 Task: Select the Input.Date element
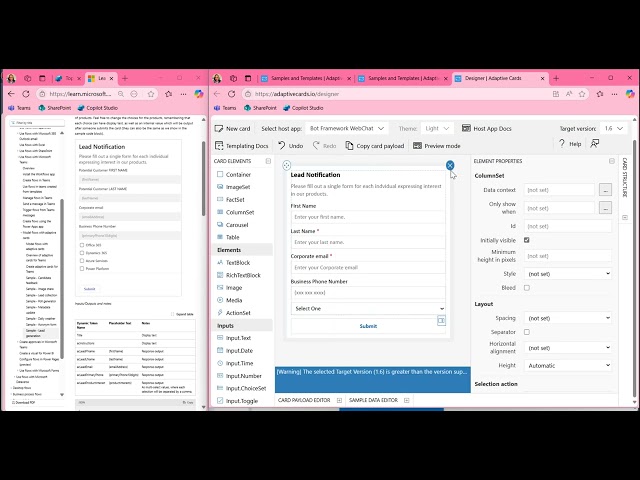[x=235, y=351]
